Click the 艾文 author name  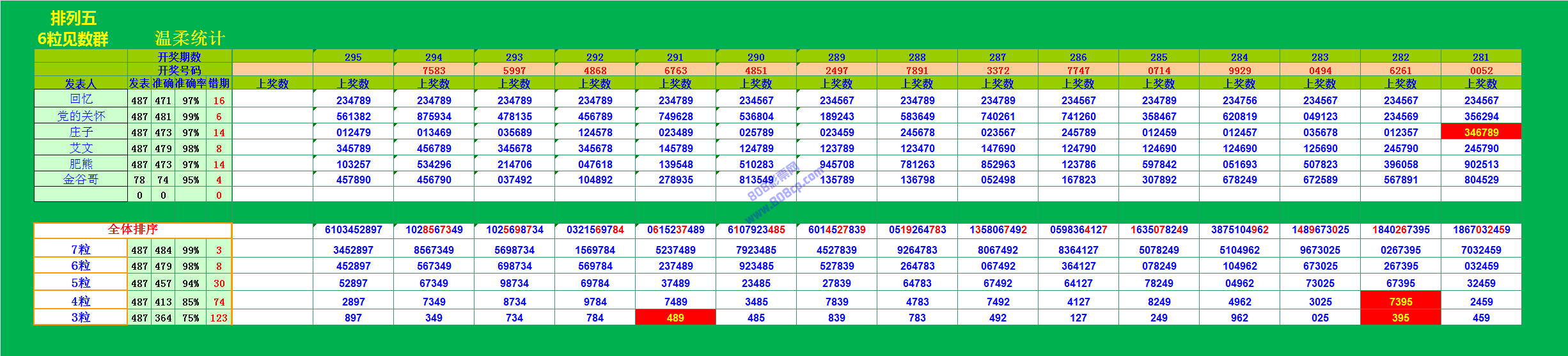tap(81, 148)
